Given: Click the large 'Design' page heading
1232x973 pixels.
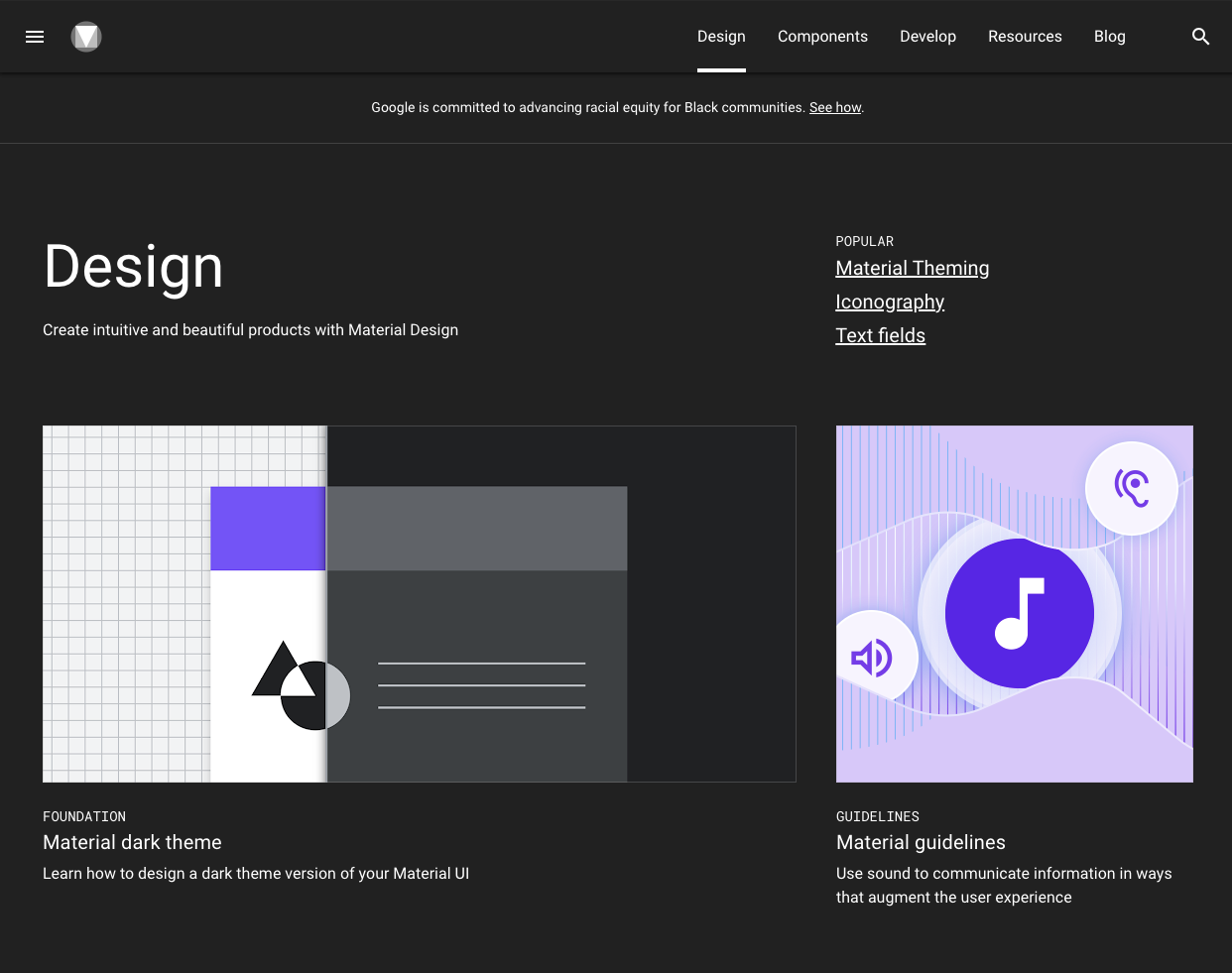Looking at the screenshot, I should click(134, 267).
